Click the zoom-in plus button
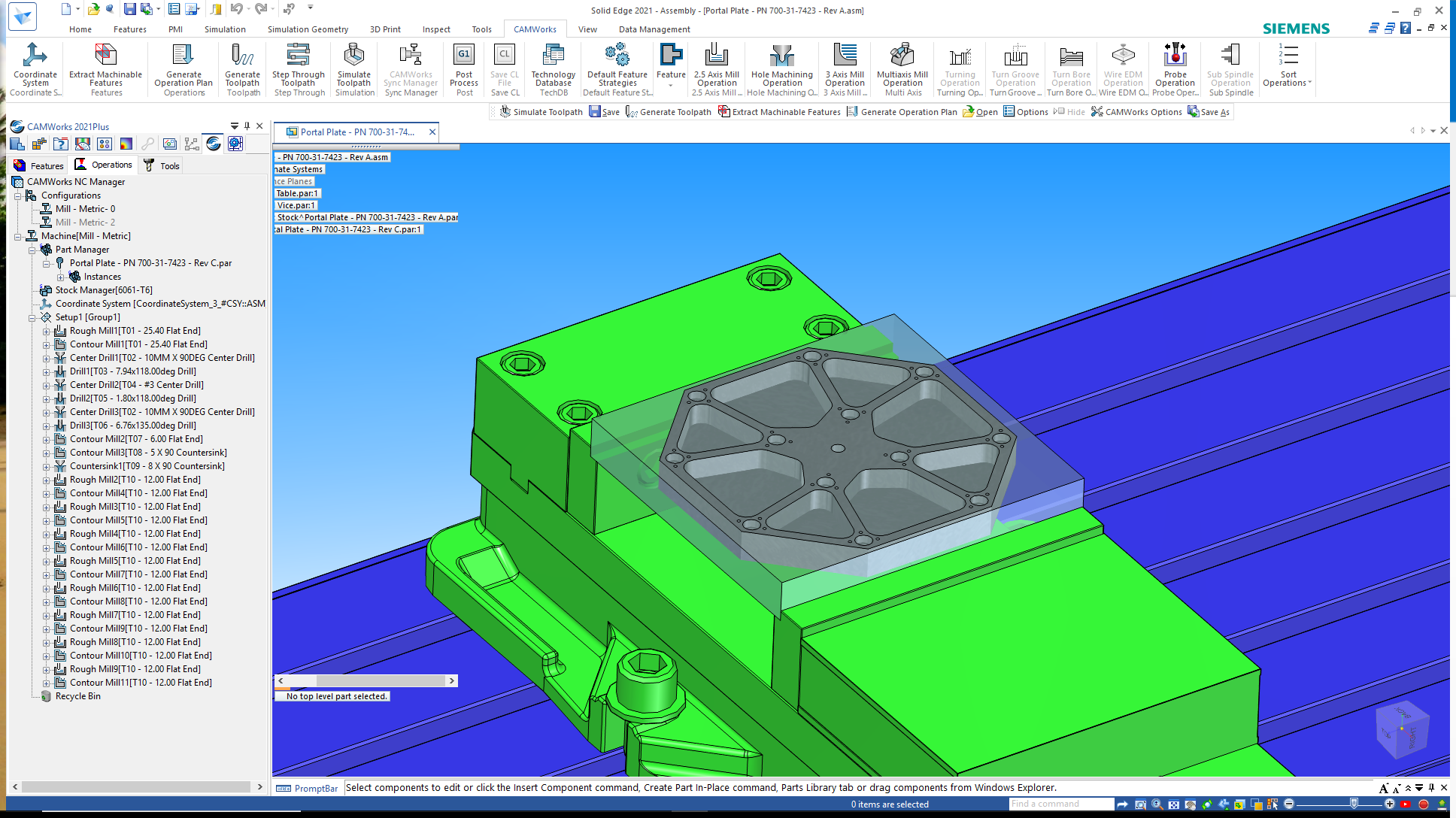The width and height of the screenshot is (1456, 818). [x=1389, y=804]
